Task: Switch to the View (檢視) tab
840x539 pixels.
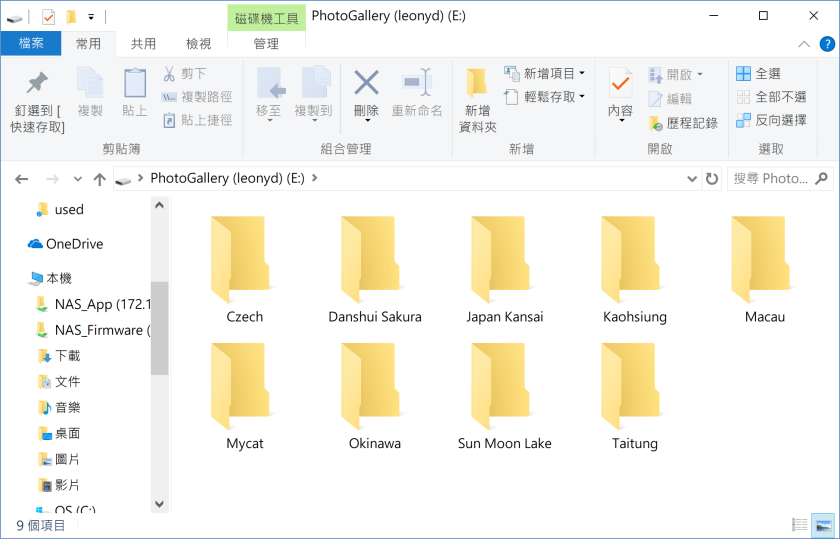Action: pyautogui.click(x=198, y=44)
